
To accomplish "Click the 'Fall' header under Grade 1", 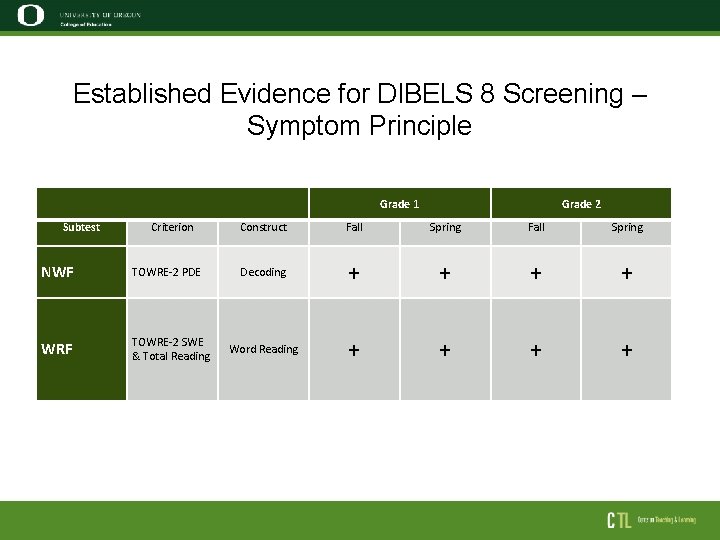I will (x=354, y=233).
